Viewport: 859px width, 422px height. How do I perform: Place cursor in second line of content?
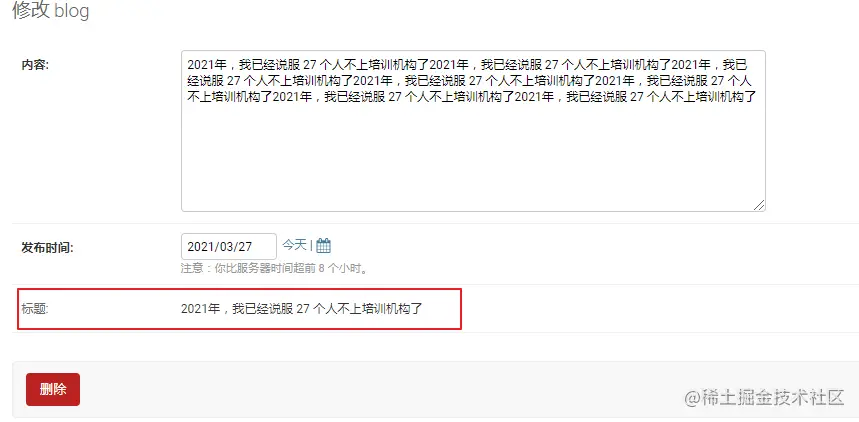coord(469,81)
